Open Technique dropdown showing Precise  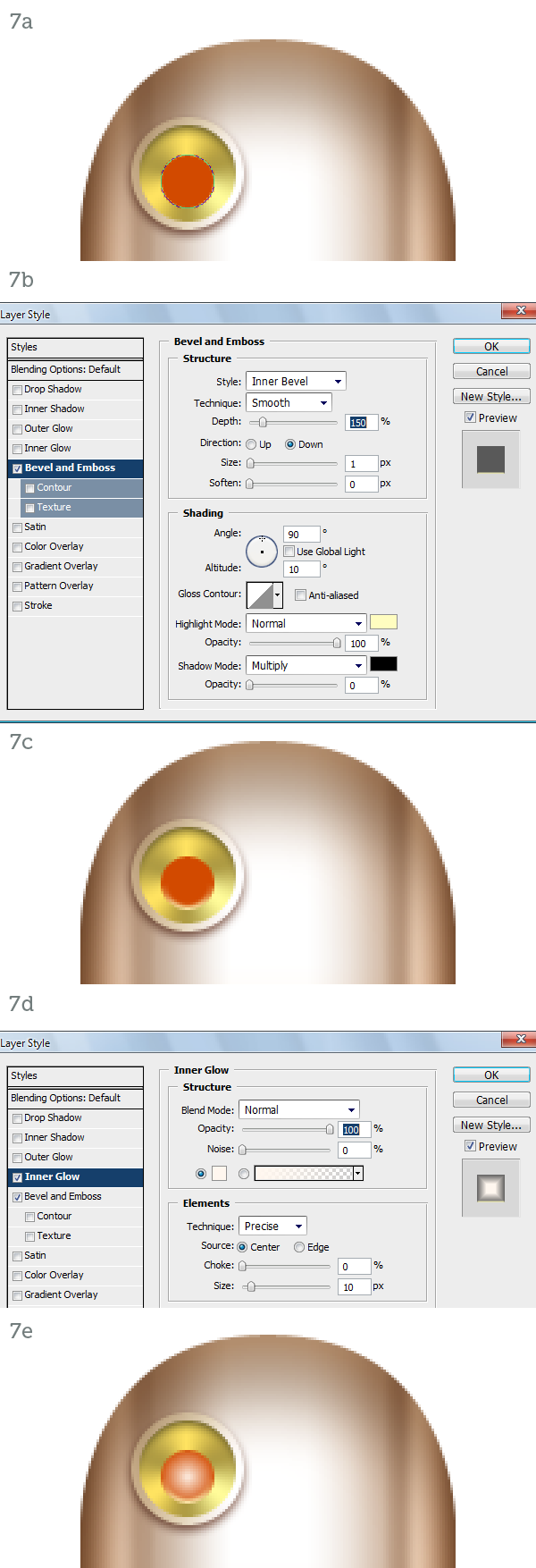[272, 1226]
